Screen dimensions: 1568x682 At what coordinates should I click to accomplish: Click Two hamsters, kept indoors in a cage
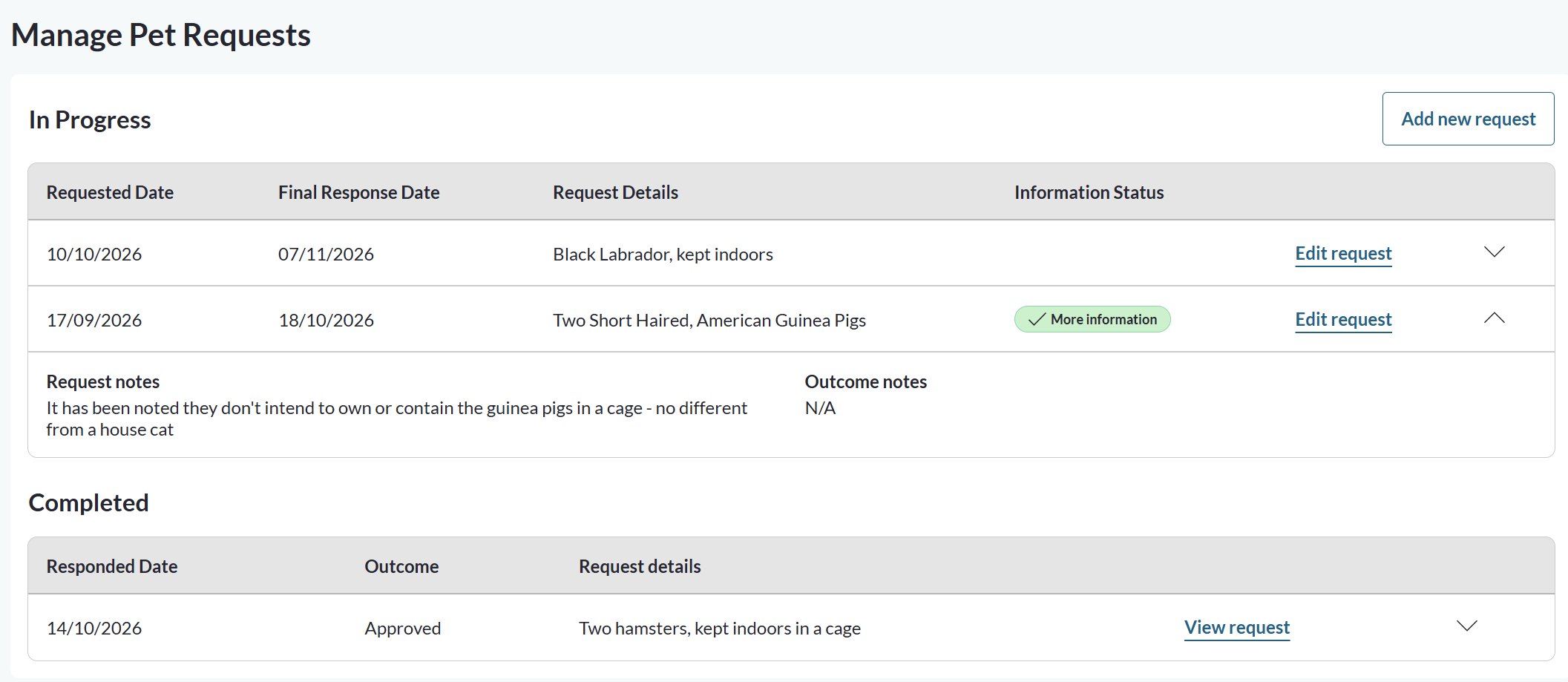pos(720,629)
